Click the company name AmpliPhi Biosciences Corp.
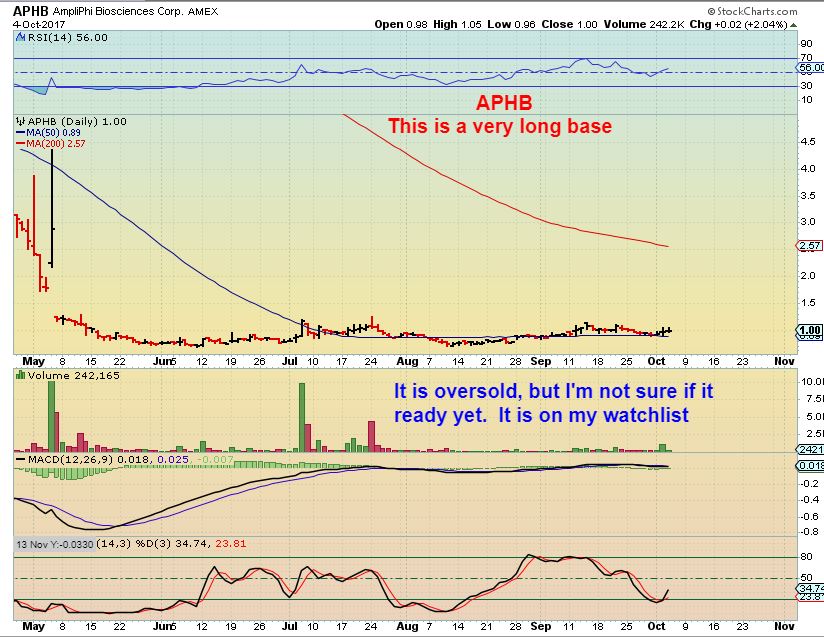 (118, 11)
